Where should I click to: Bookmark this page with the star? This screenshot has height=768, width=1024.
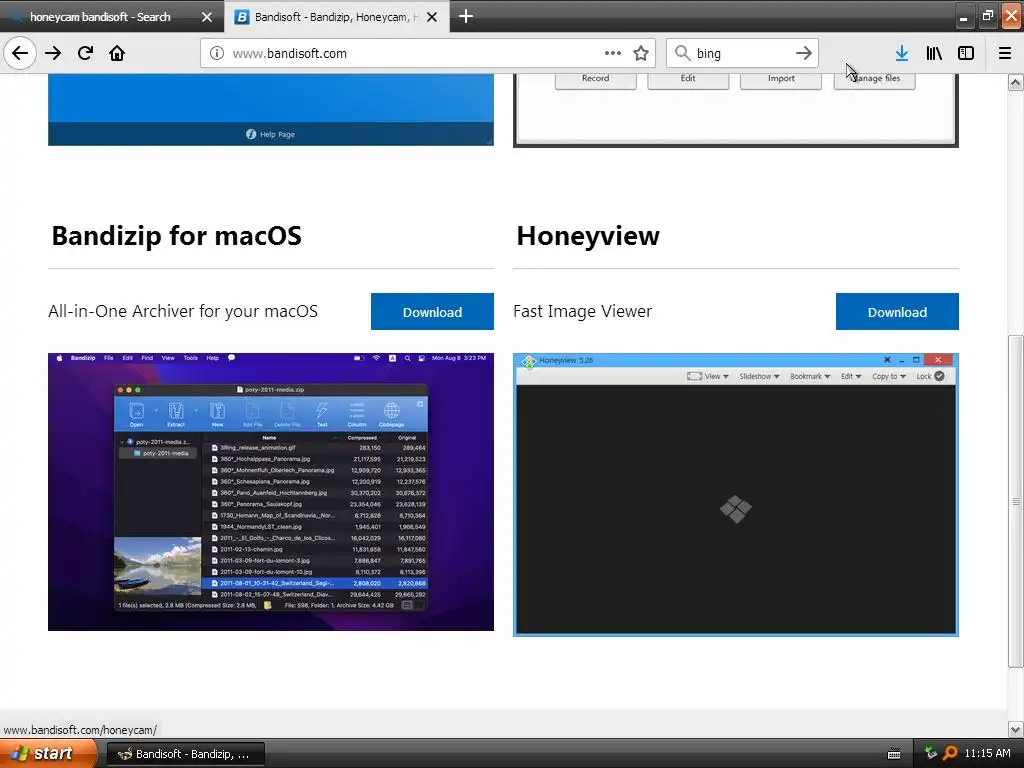point(641,53)
